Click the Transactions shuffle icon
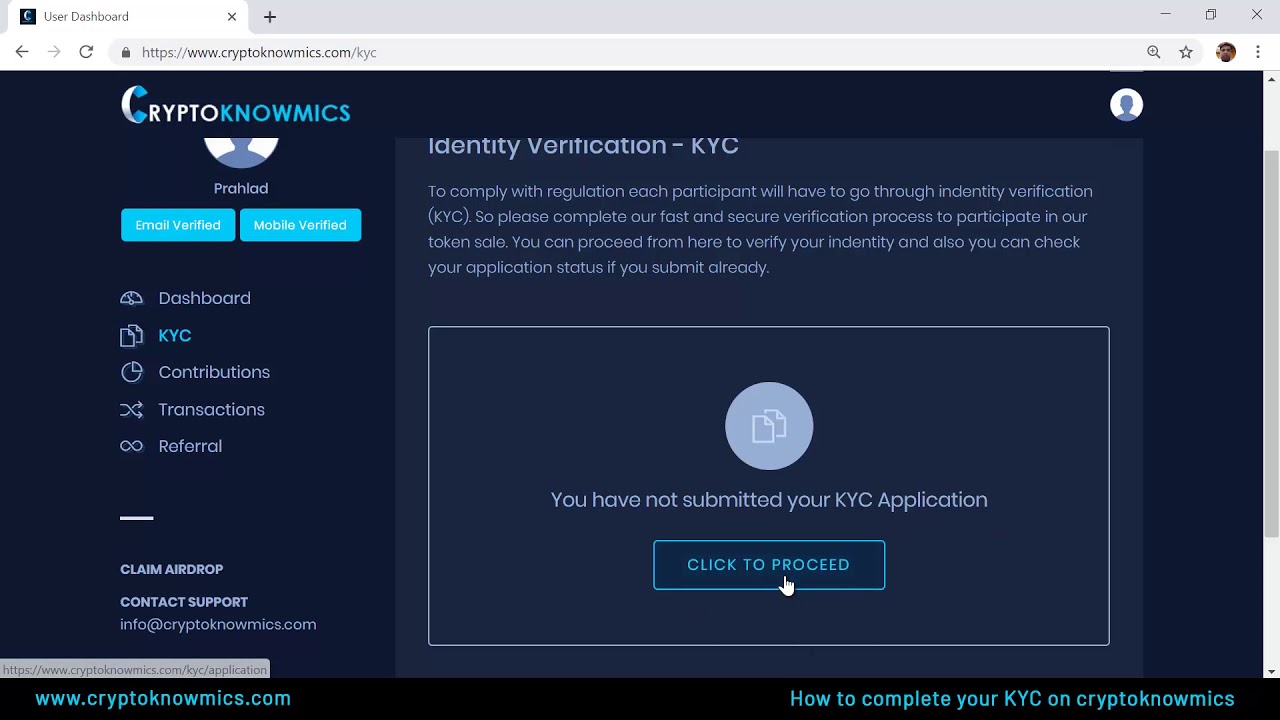The height and width of the screenshot is (720, 1280). (x=132, y=409)
